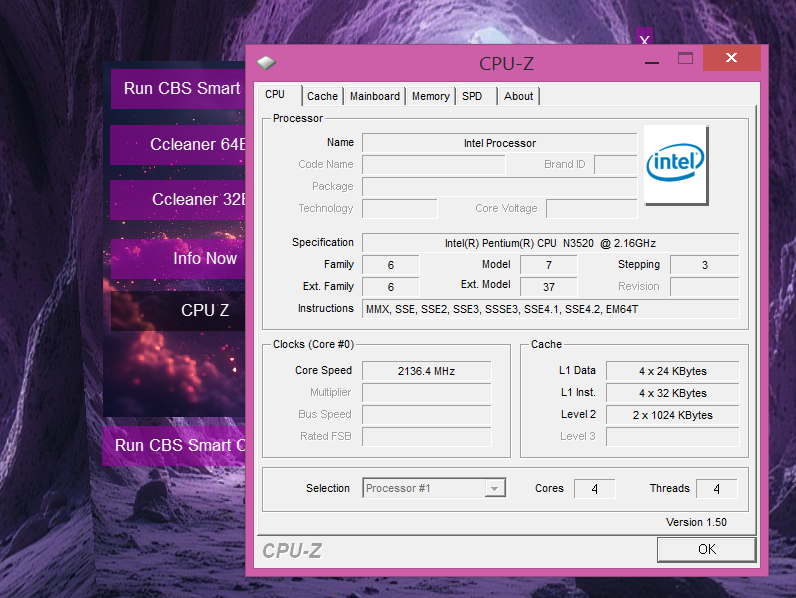Viewport: 796px width, 598px height.
Task: Click the Ext. Model value 37 field
Action: 549,287
